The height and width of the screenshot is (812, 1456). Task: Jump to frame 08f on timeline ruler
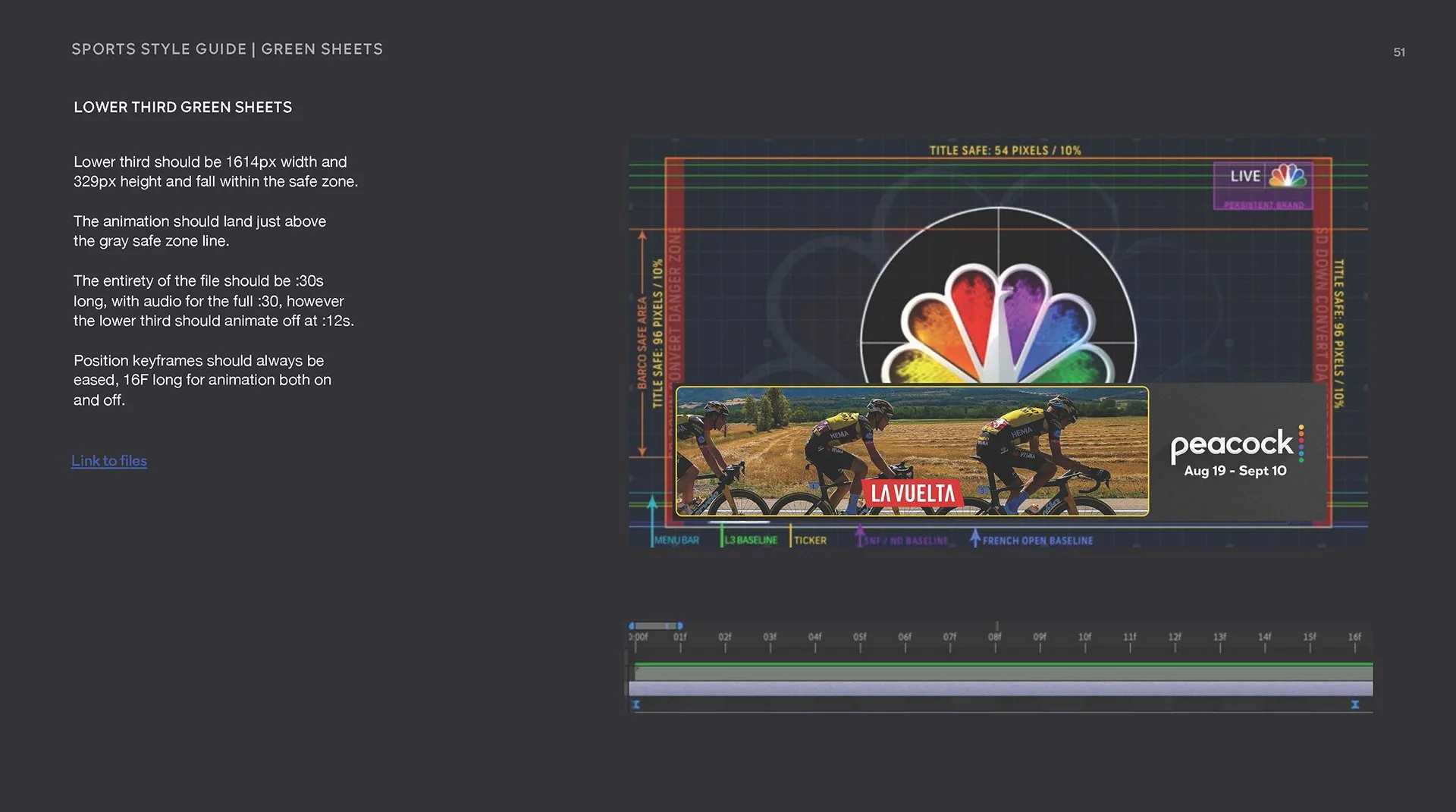click(x=995, y=637)
